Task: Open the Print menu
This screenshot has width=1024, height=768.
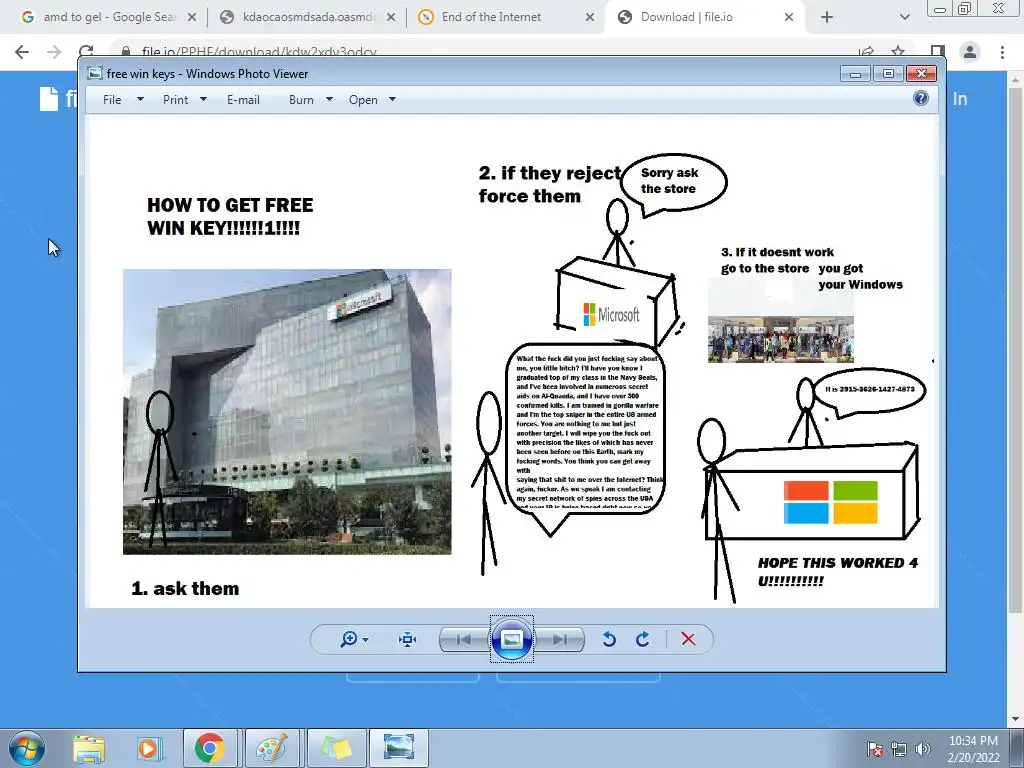Action: pyautogui.click(x=175, y=100)
